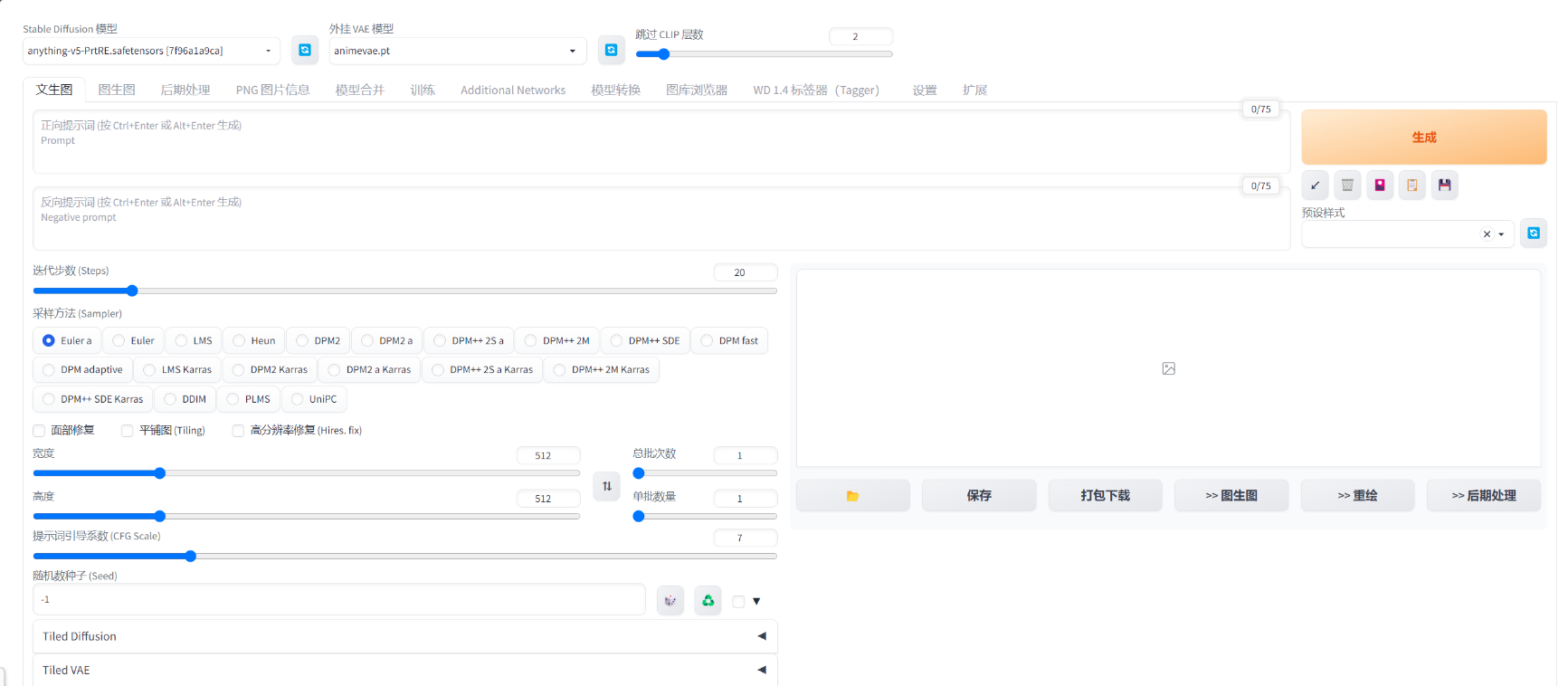This screenshot has height=686, width=1568.
Task: Open the 扩展 extensions tab
Action: click(975, 90)
